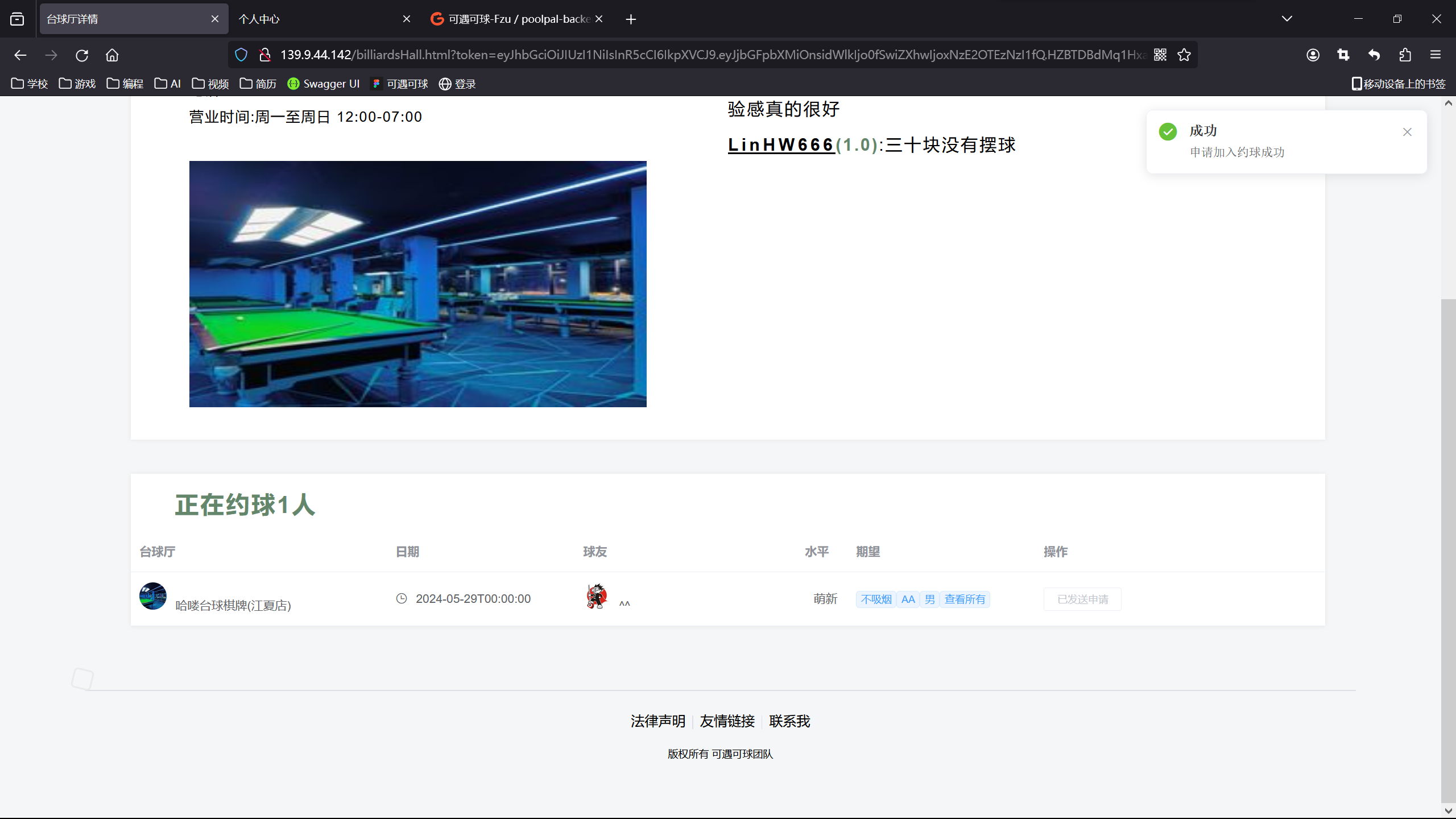Viewport: 1456px width, 819px height.
Task: Open the 学校 bookmarks folder
Action: (30, 84)
